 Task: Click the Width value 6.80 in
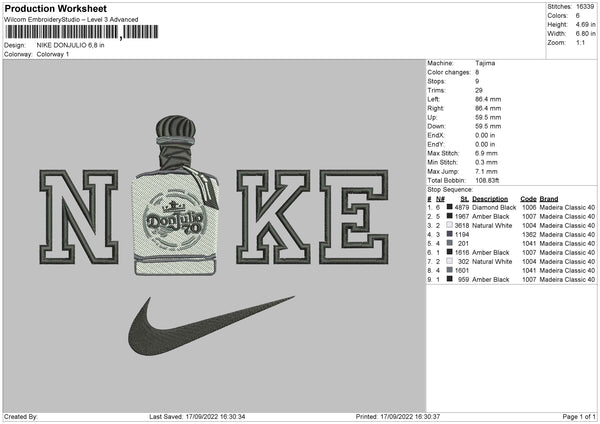point(585,34)
